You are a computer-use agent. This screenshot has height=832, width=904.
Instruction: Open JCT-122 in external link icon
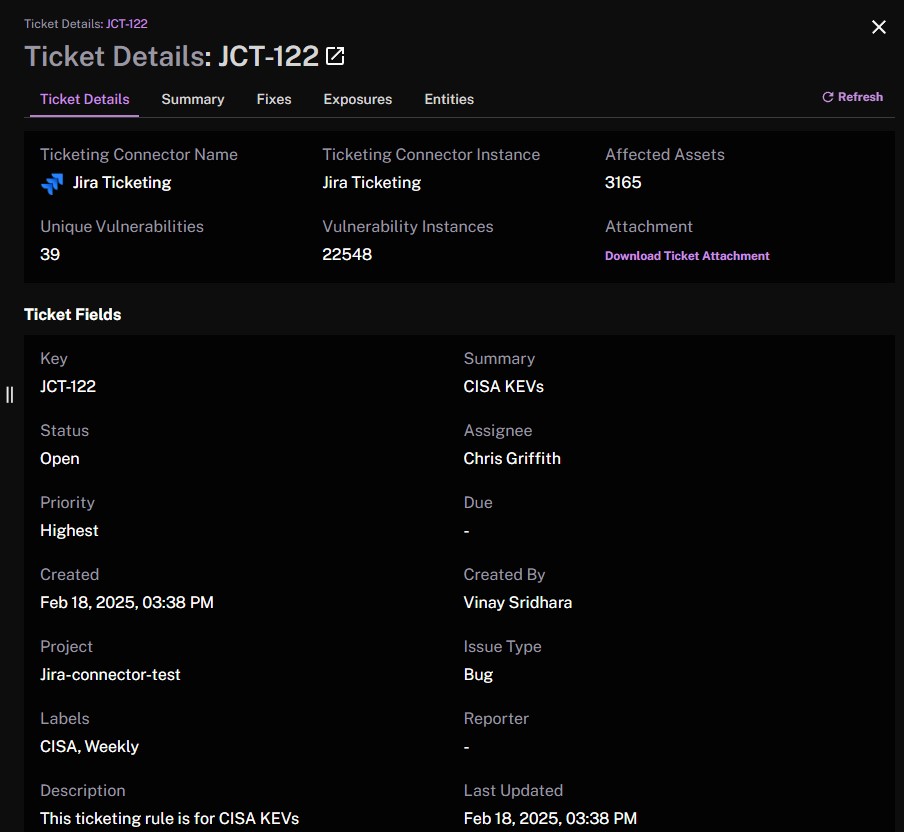pos(335,56)
